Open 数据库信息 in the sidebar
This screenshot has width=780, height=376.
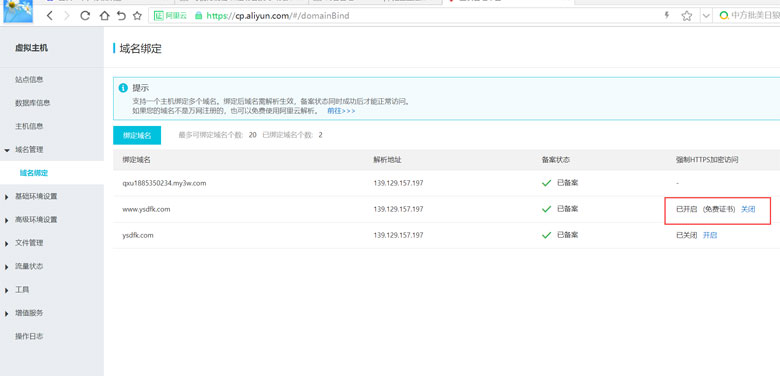click(x=32, y=103)
